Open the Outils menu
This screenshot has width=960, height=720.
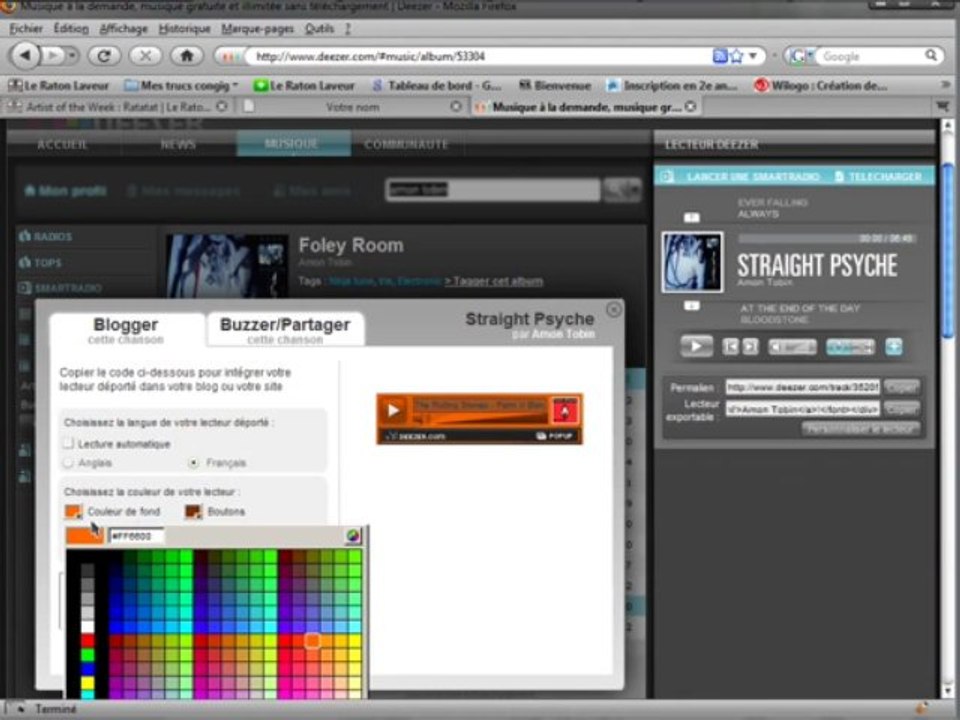[x=319, y=28]
